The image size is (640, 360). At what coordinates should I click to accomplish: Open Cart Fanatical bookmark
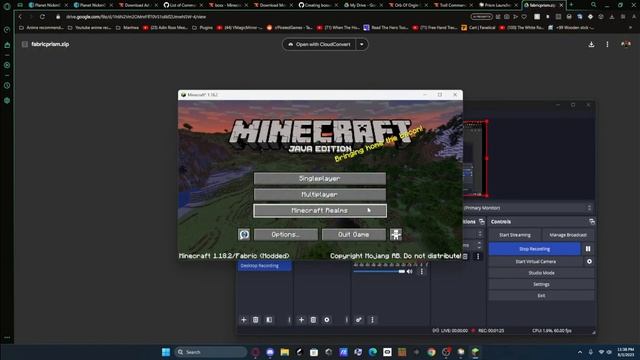pos(478,28)
